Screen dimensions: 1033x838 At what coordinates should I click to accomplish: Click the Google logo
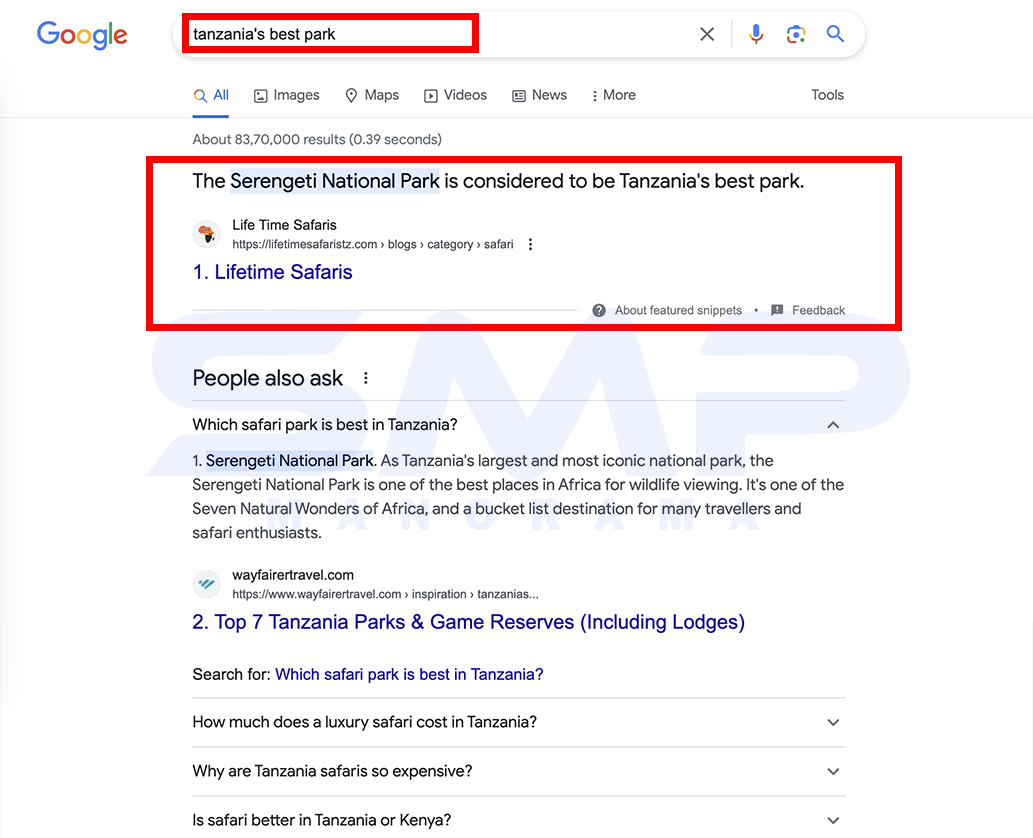click(82, 35)
